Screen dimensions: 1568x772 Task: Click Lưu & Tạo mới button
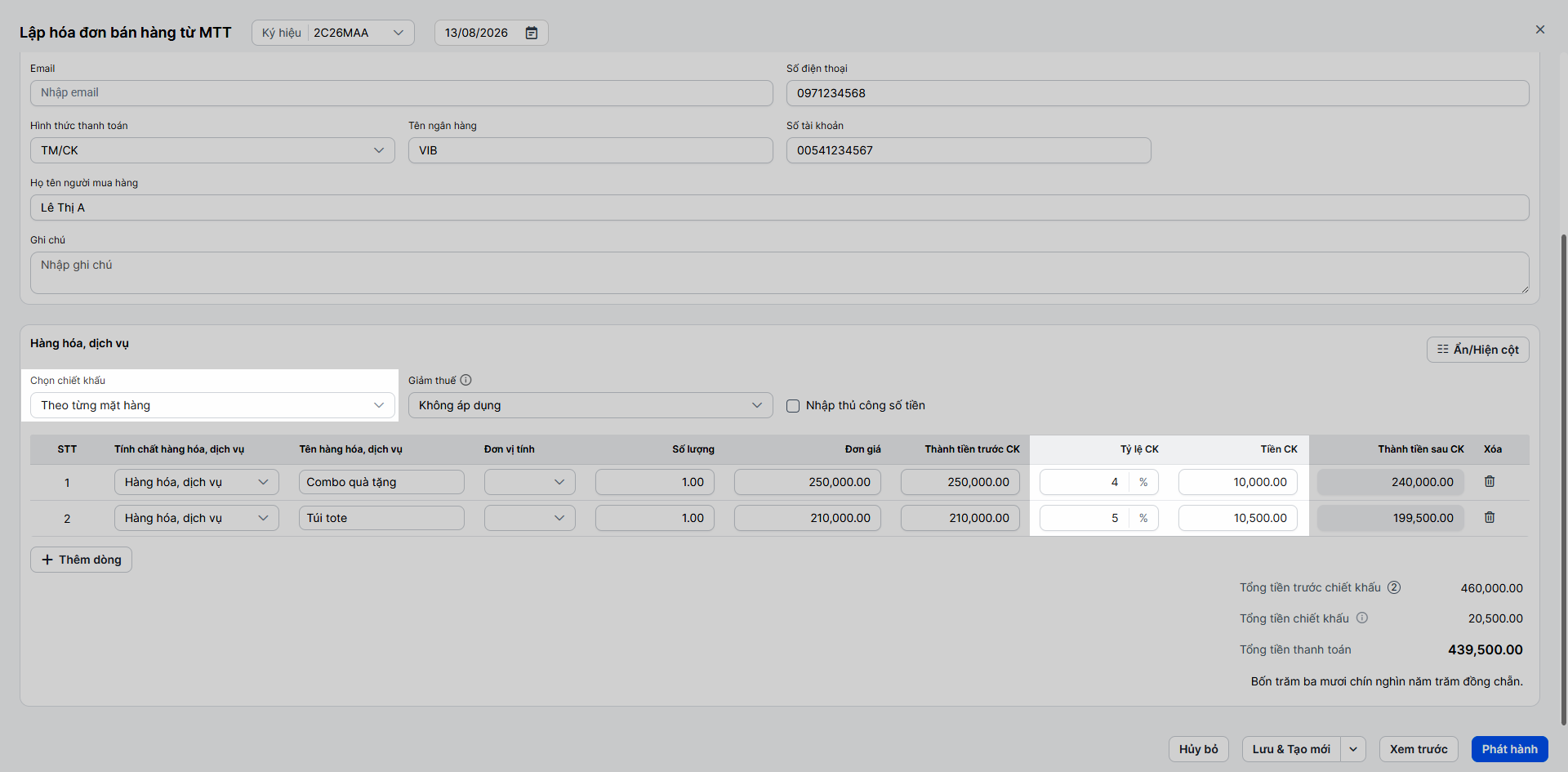tap(1291, 749)
